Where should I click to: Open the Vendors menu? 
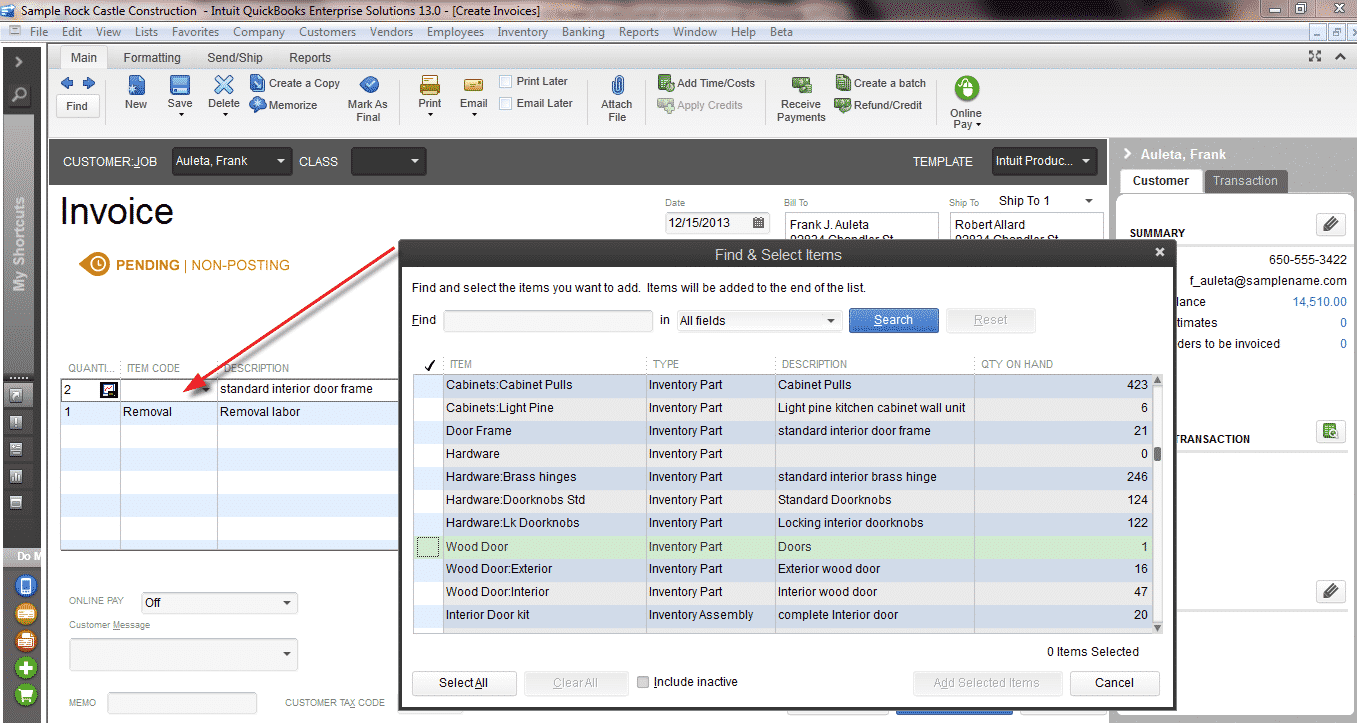point(391,32)
